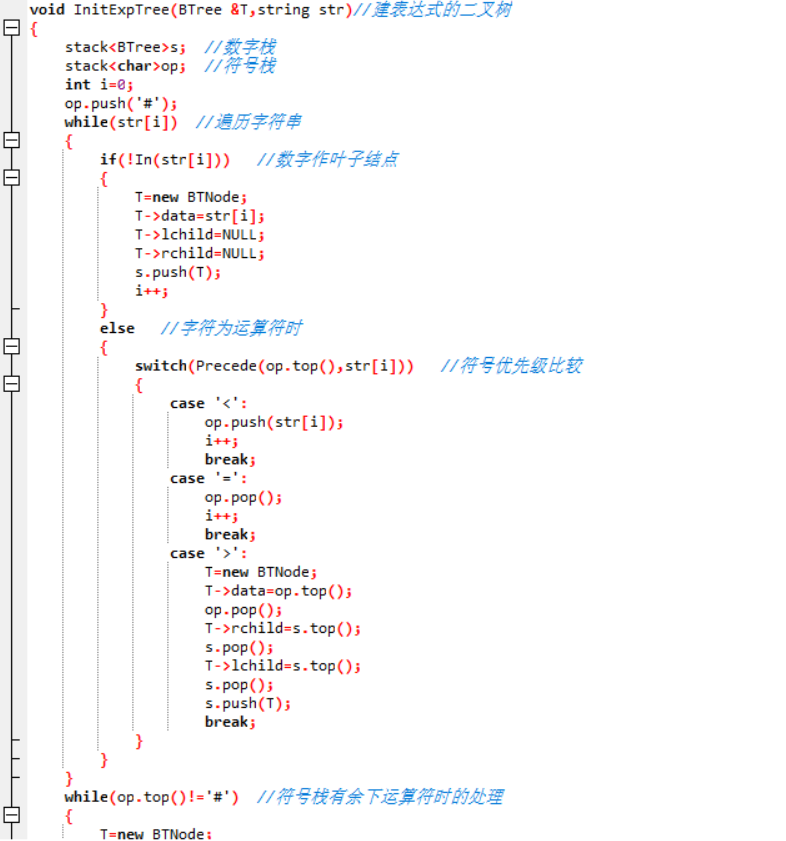
Task: Click the T->data=str[i]; line
Action: click(200, 216)
